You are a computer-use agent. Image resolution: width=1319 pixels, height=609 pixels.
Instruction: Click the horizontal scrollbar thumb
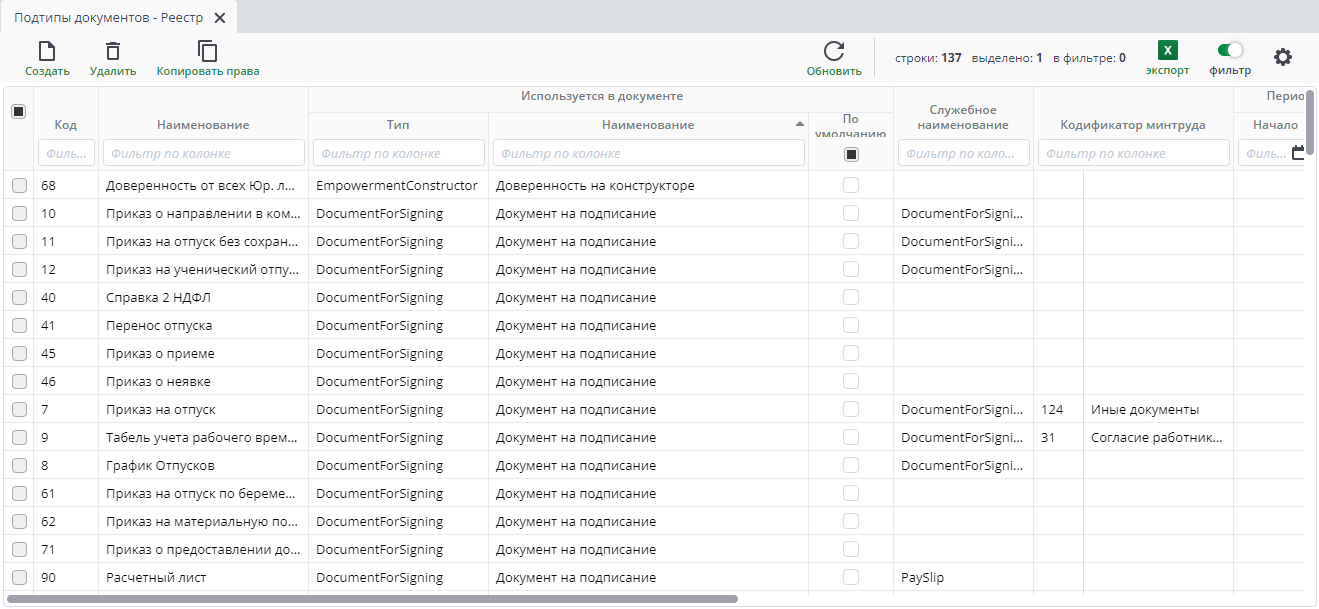pyautogui.click(x=373, y=599)
